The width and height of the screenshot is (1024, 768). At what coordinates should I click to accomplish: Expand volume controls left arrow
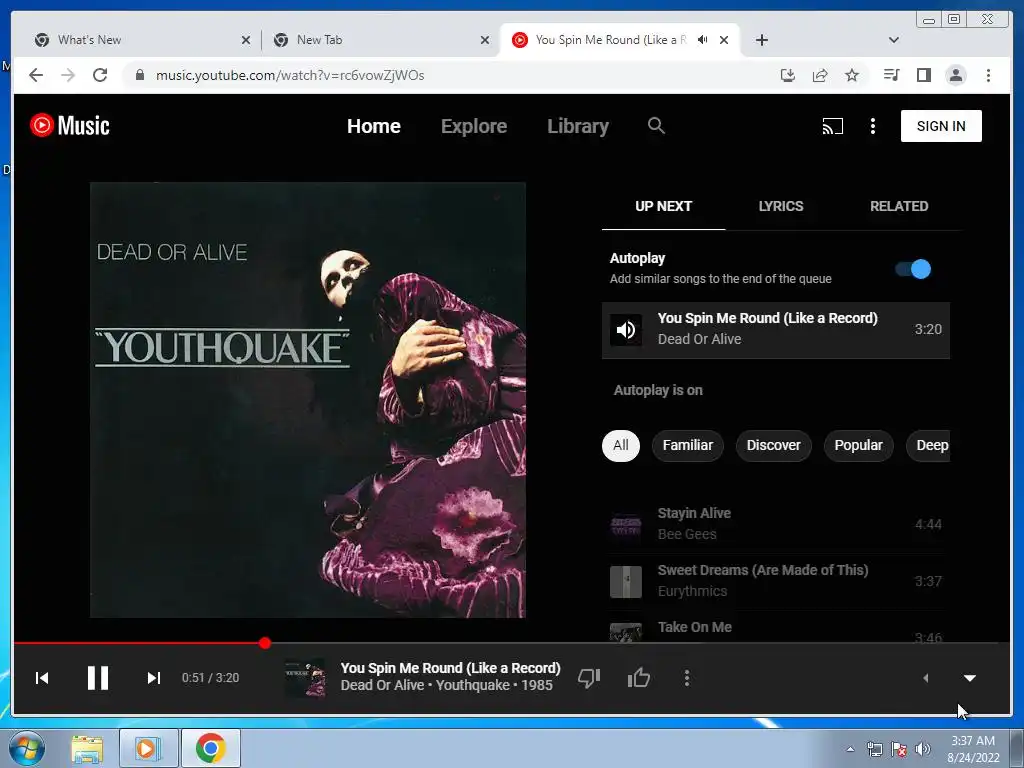(x=925, y=678)
